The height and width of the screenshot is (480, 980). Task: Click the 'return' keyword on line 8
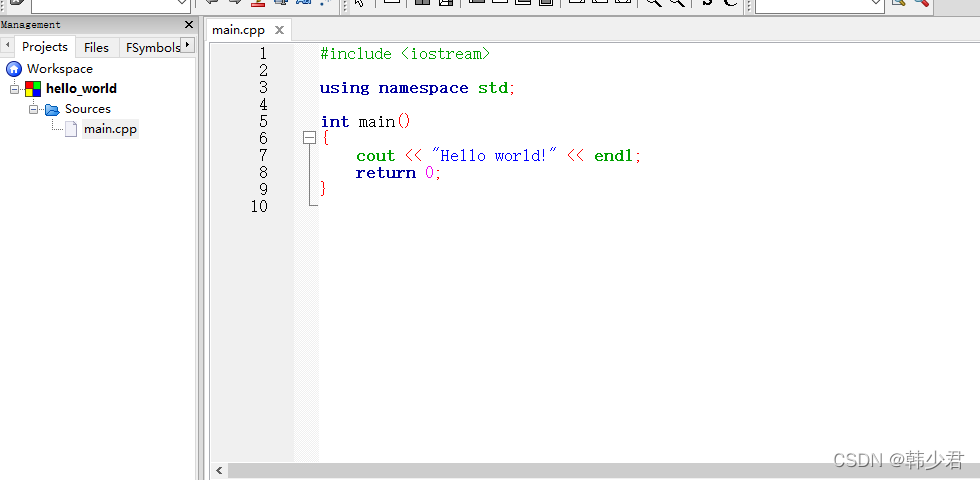tap(386, 172)
